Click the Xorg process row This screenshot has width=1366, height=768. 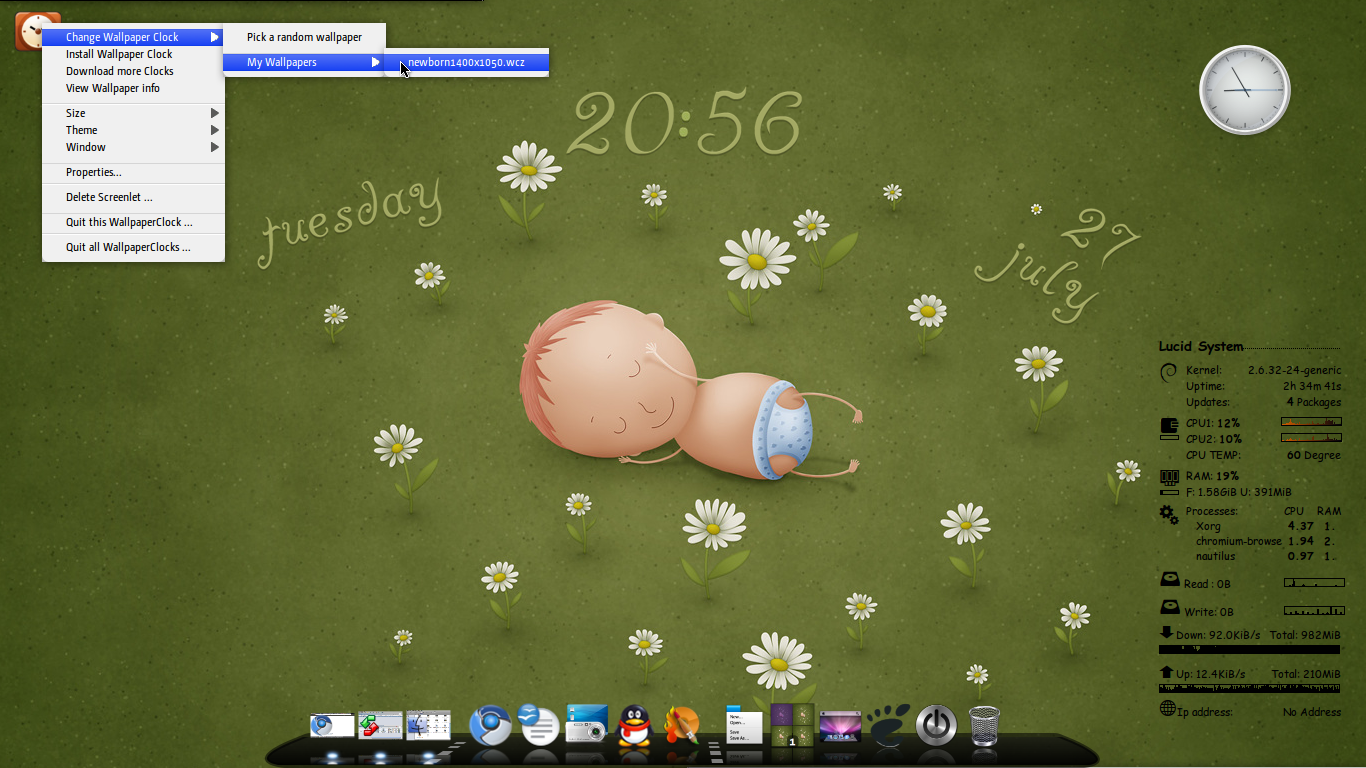pyautogui.click(x=1266, y=526)
